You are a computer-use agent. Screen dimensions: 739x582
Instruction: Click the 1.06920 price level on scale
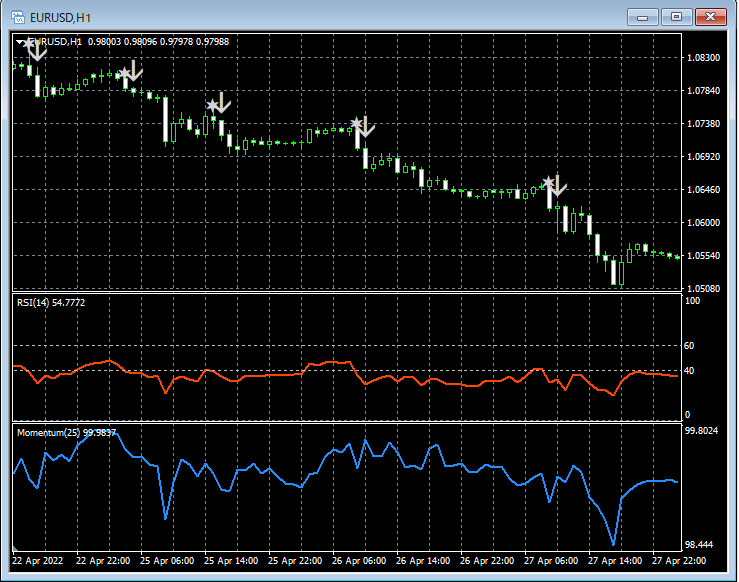click(x=704, y=156)
